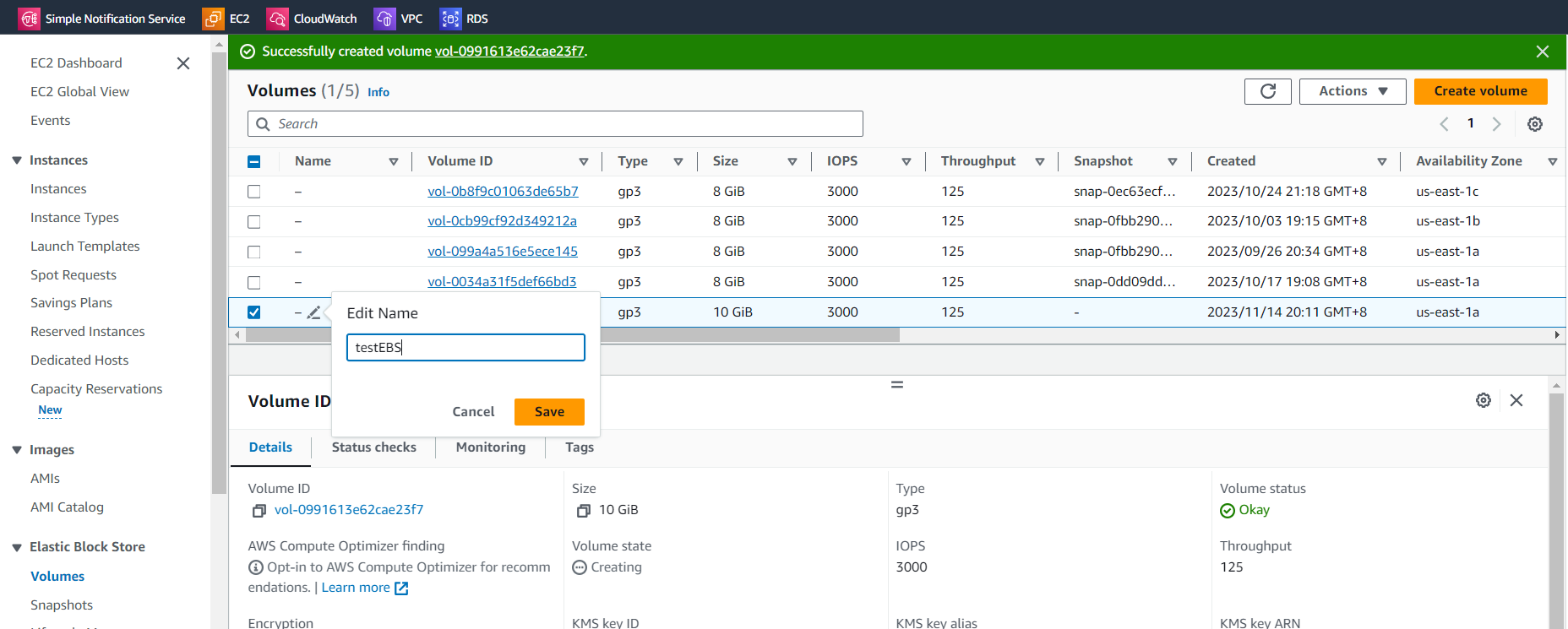Select checkbox for vol-0cb99cf92d349212a
The width and height of the screenshot is (1568, 629).
254,222
